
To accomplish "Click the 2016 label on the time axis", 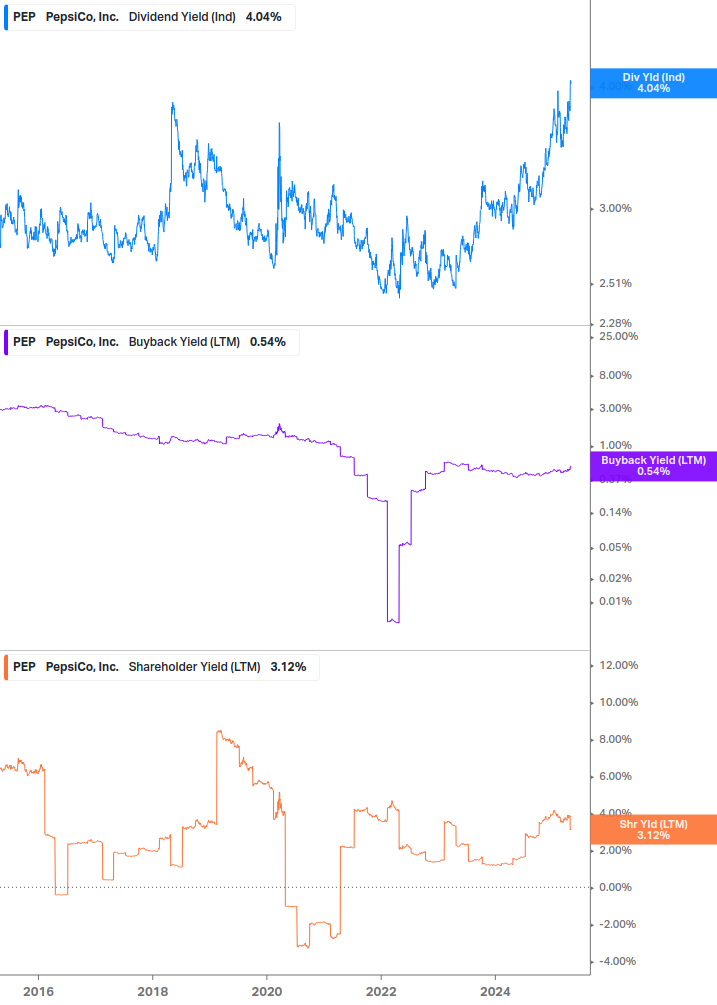I will coord(38,992).
